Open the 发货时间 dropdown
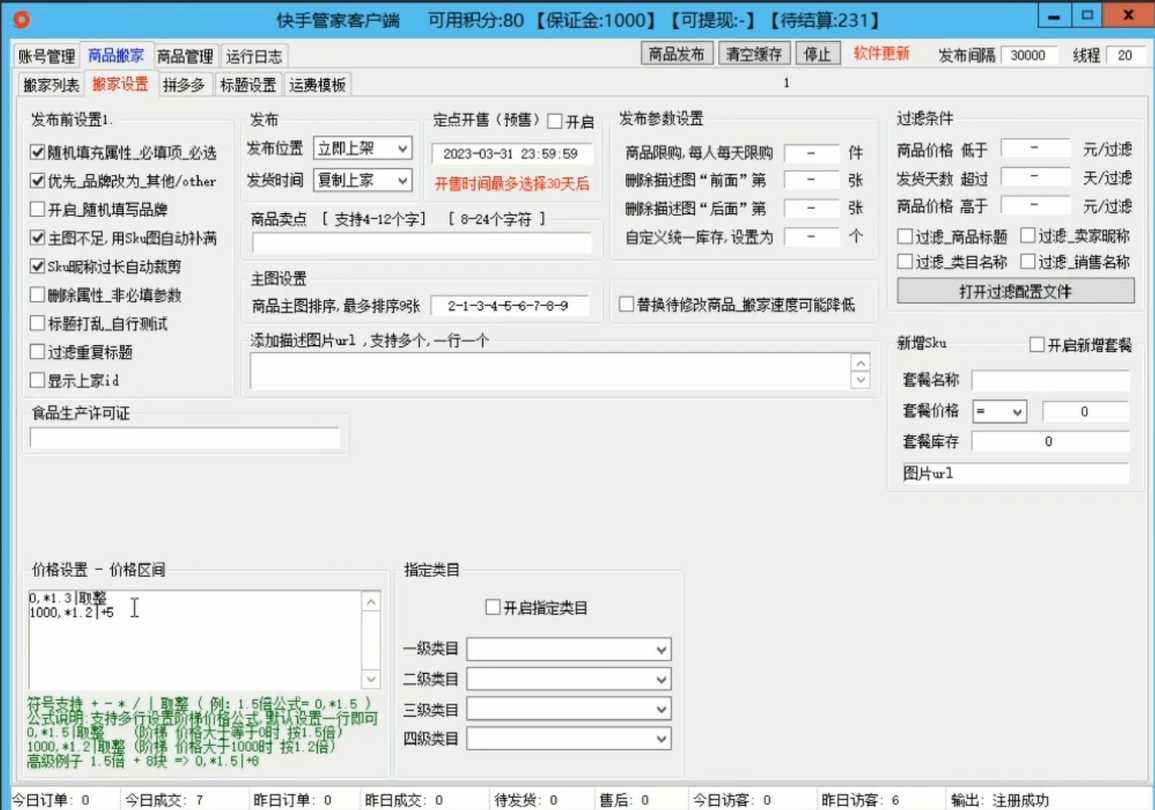 coord(362,180)
